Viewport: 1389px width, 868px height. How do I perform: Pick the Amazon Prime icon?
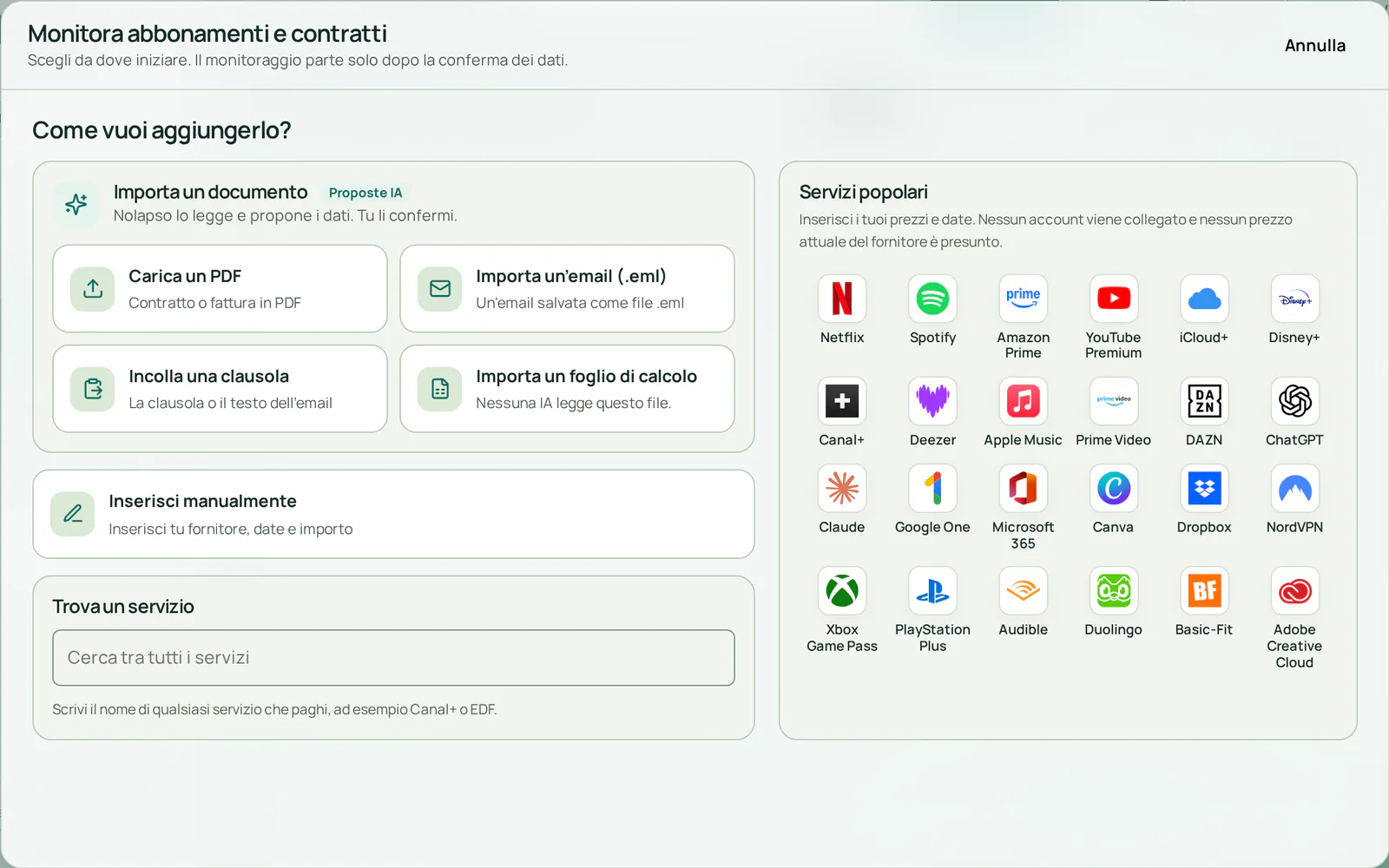(x=1023, y=299)
